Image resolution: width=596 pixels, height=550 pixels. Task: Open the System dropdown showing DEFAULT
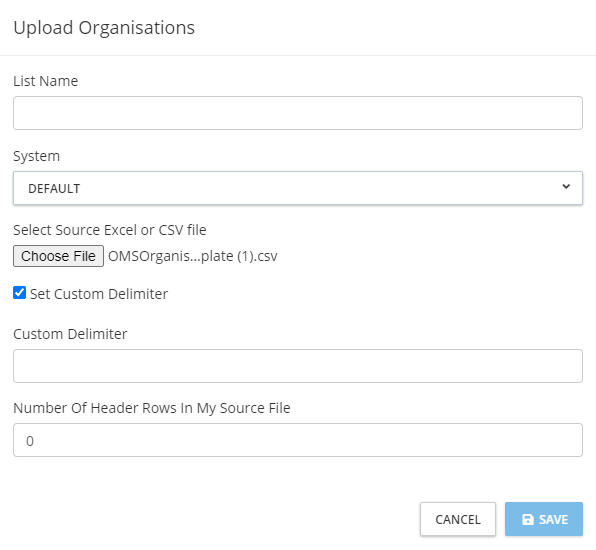point(298,188)
